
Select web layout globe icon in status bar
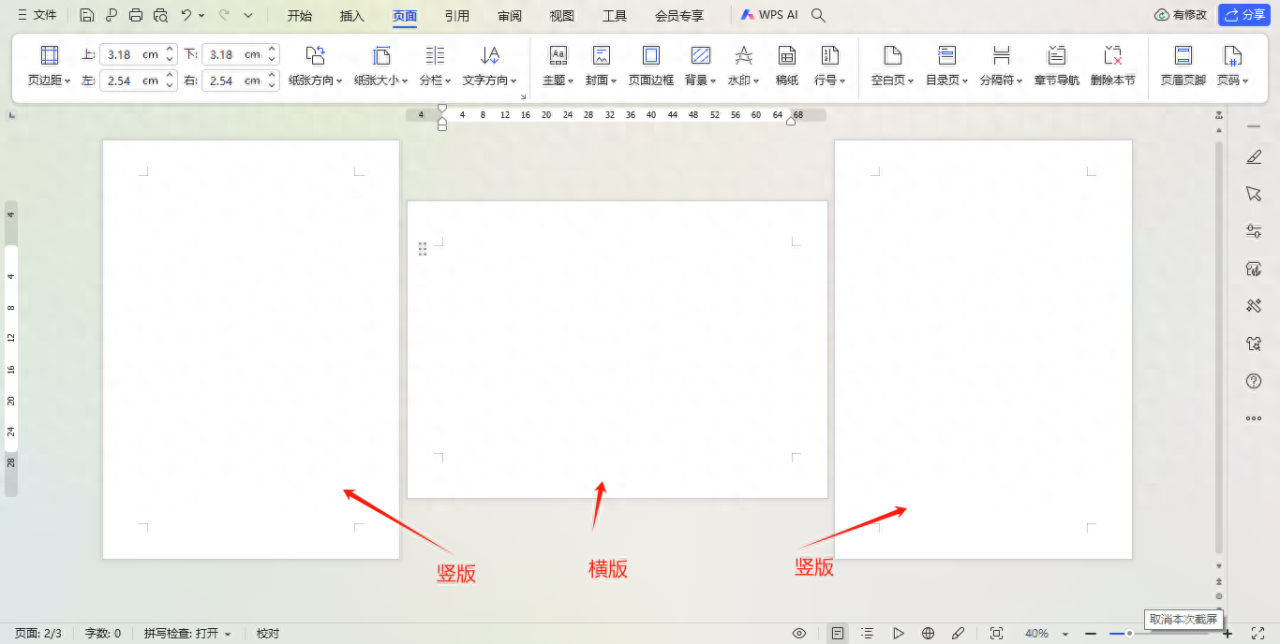pyautogui.click(x=928, y=633)
